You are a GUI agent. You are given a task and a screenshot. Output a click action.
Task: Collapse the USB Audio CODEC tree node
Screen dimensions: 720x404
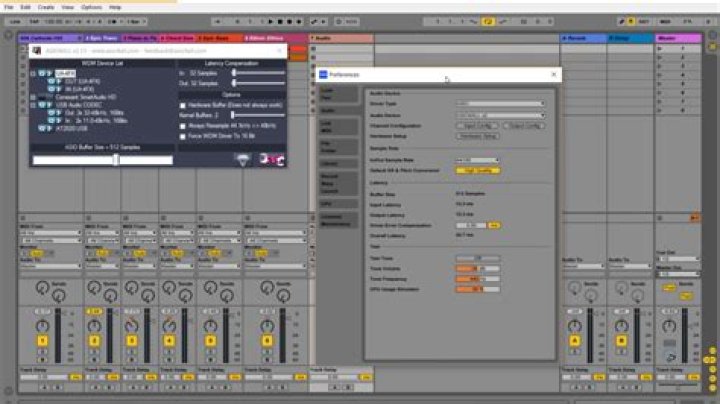tap(33, 105)
